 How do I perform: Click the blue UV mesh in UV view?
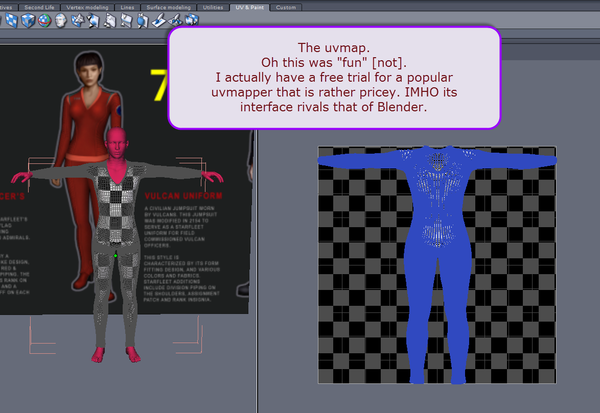437,264
